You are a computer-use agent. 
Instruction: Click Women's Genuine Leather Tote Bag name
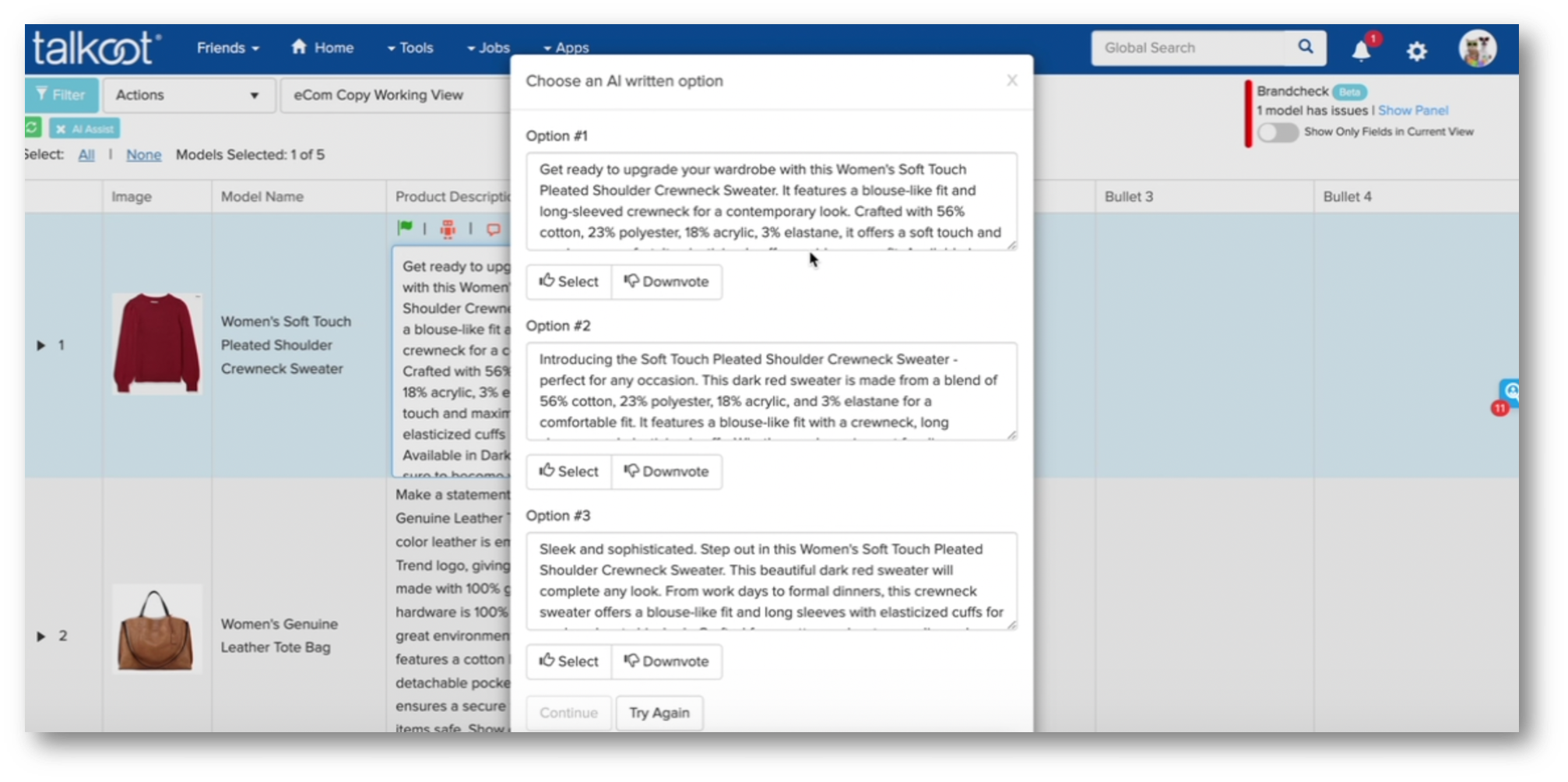coord(279,636)
